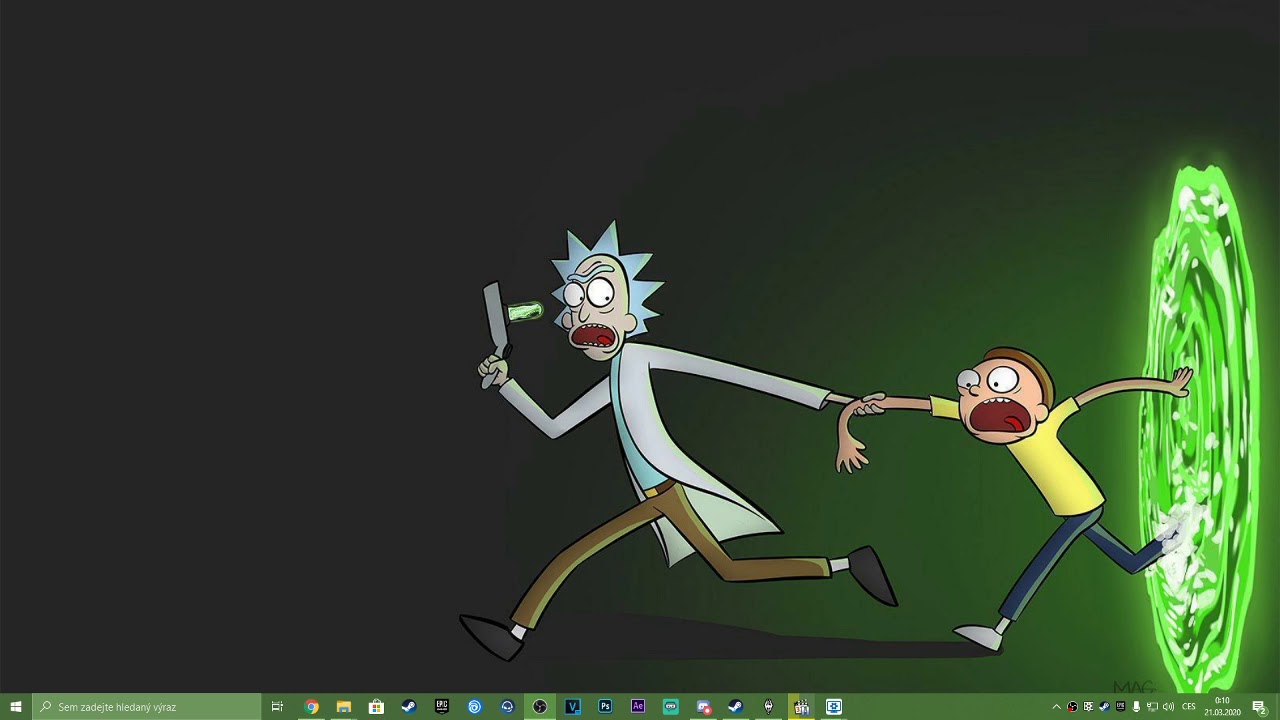1280x720 pixels.
Task: Open Ubisoft Uplay from the taskbar
Action: 474,706
